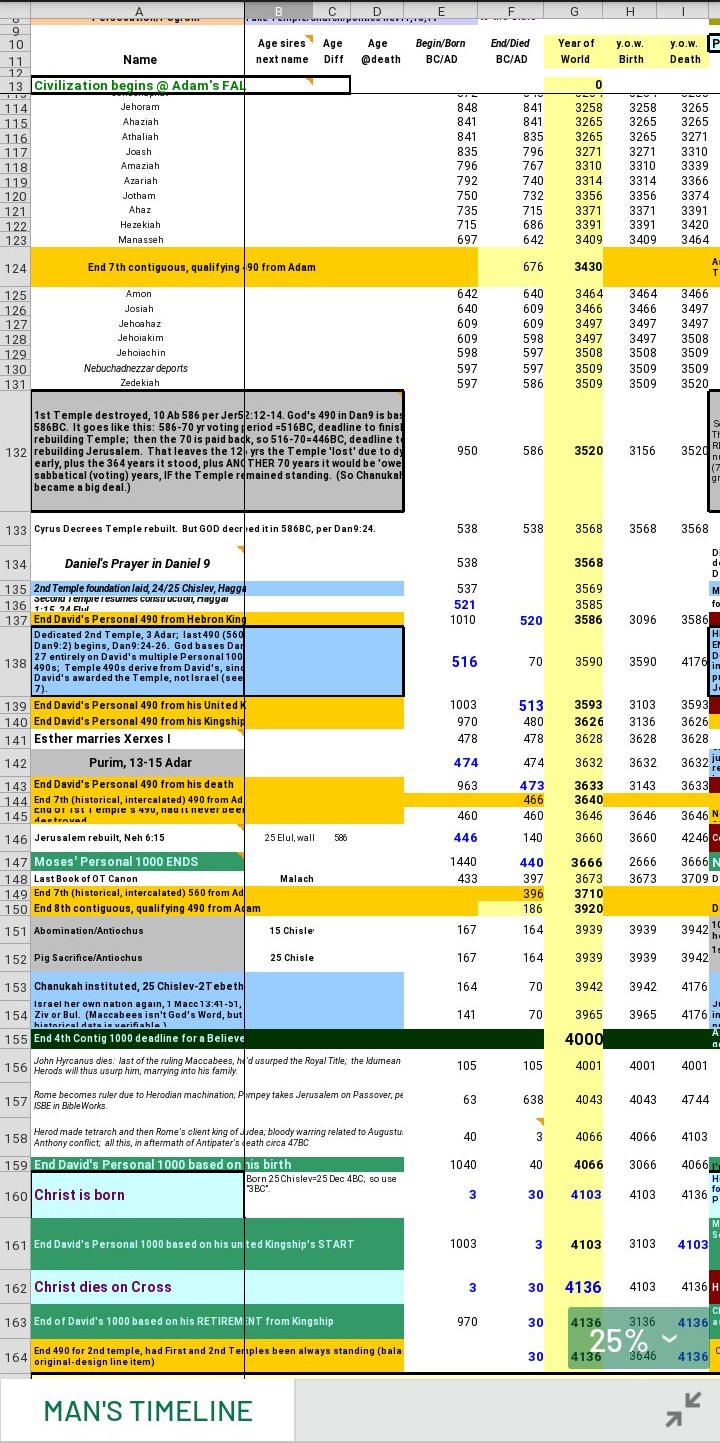720x1443 pixels.
Task: Select 'End of David's 1000 based on his RETIREMENT' cell
Action: tap(218, 1321)
